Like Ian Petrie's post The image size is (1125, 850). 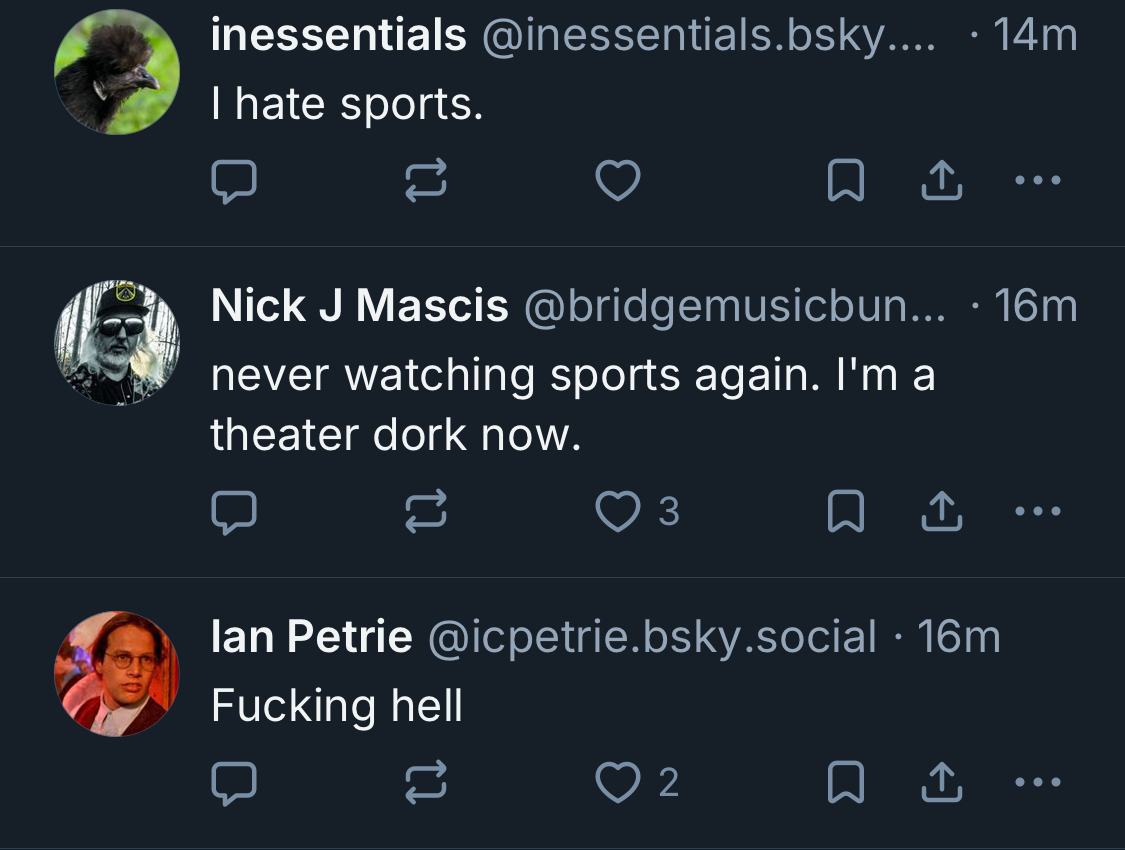pos(618,783)
